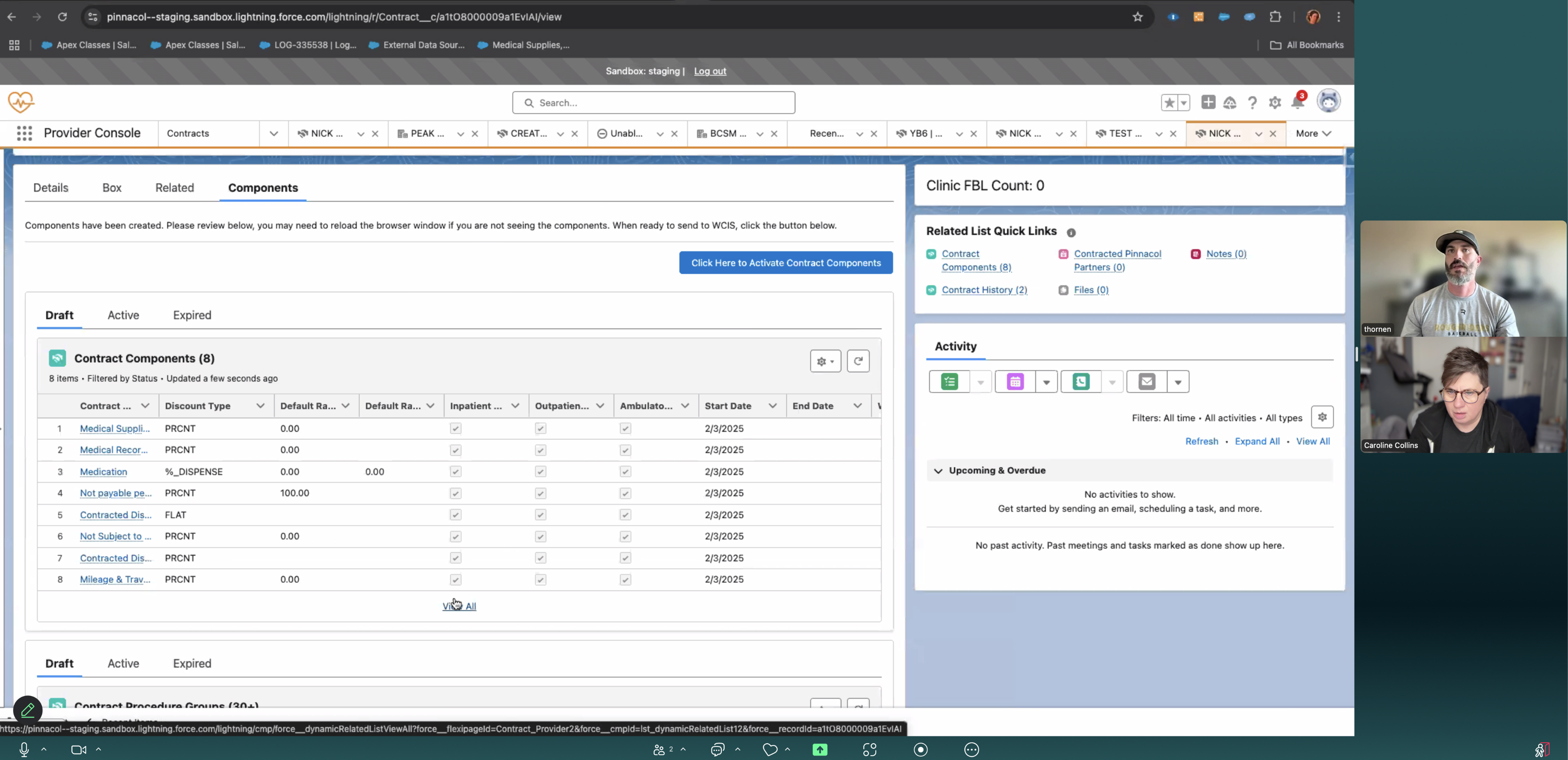Click the Email activity icon

(x=1146, y=382)
